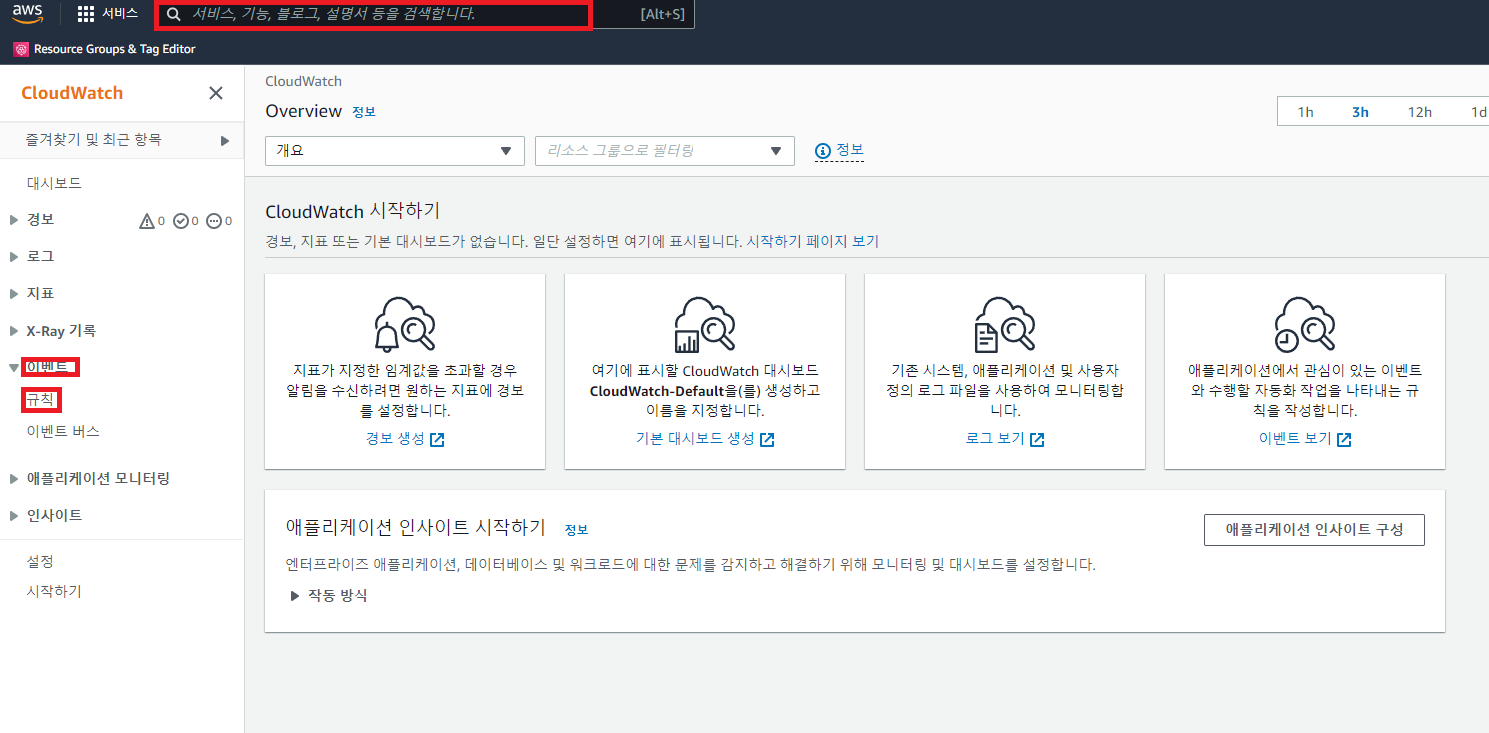Click the CloudWatch breadcrumb

click(x=303, y=81)
